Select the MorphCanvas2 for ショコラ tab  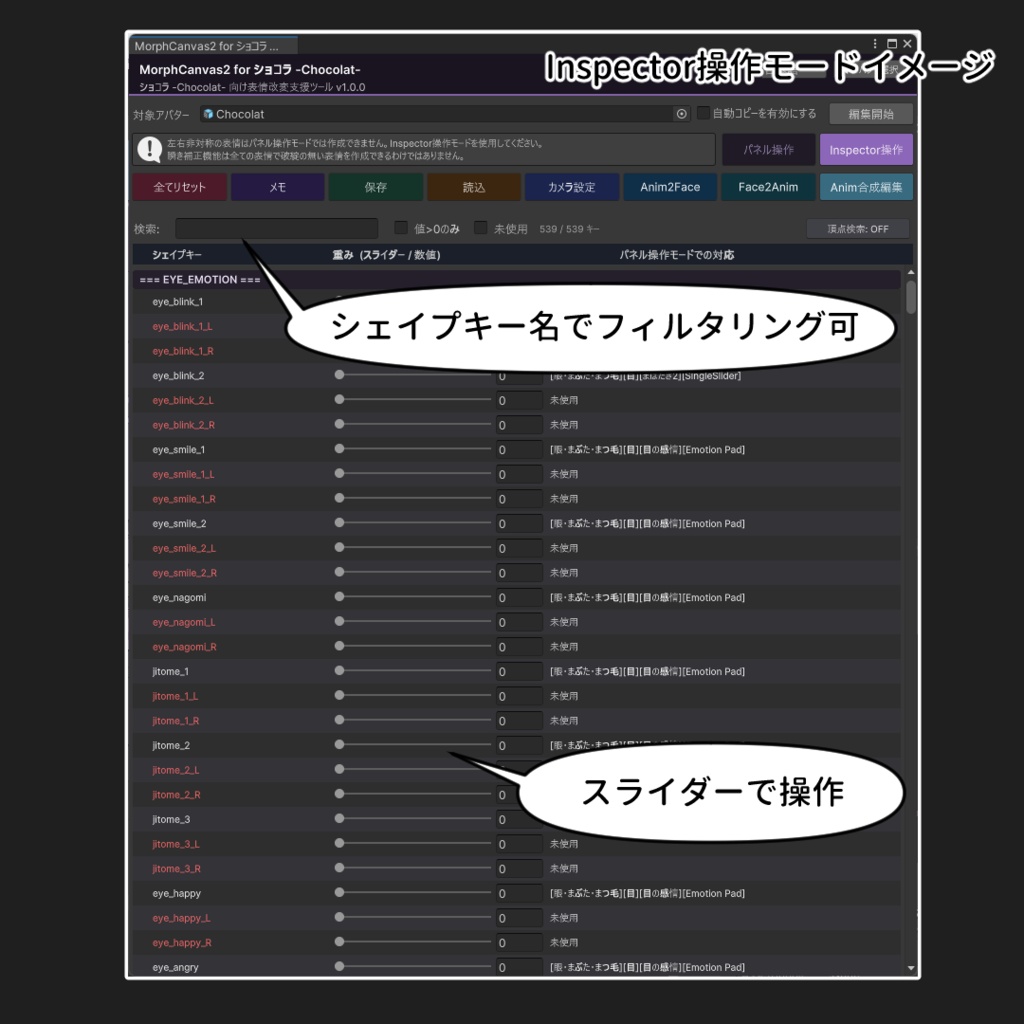click(x=212, y=46)
